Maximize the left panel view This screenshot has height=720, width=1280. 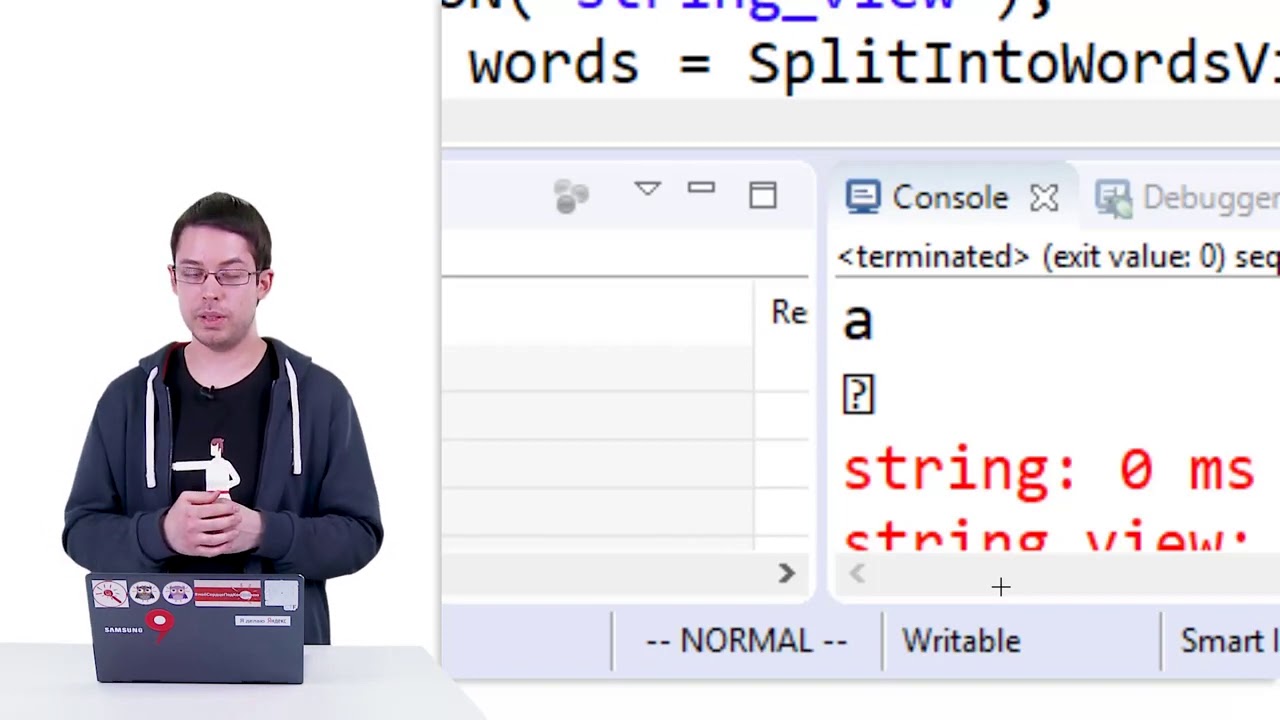pyautogui.click(x=763, y=195)
